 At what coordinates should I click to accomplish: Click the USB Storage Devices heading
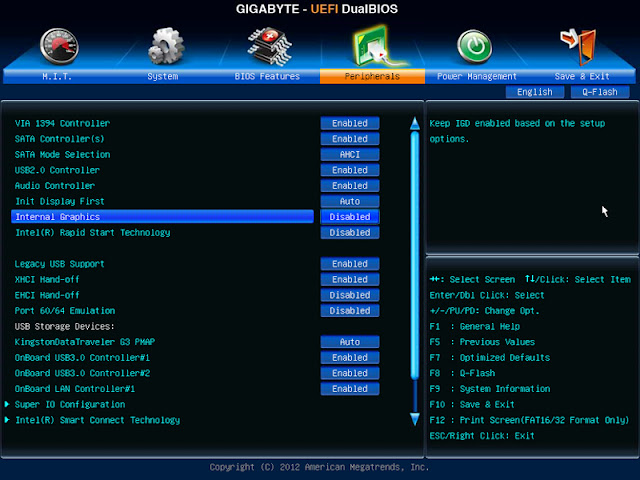pyautogui.click(x=64, y=326)
